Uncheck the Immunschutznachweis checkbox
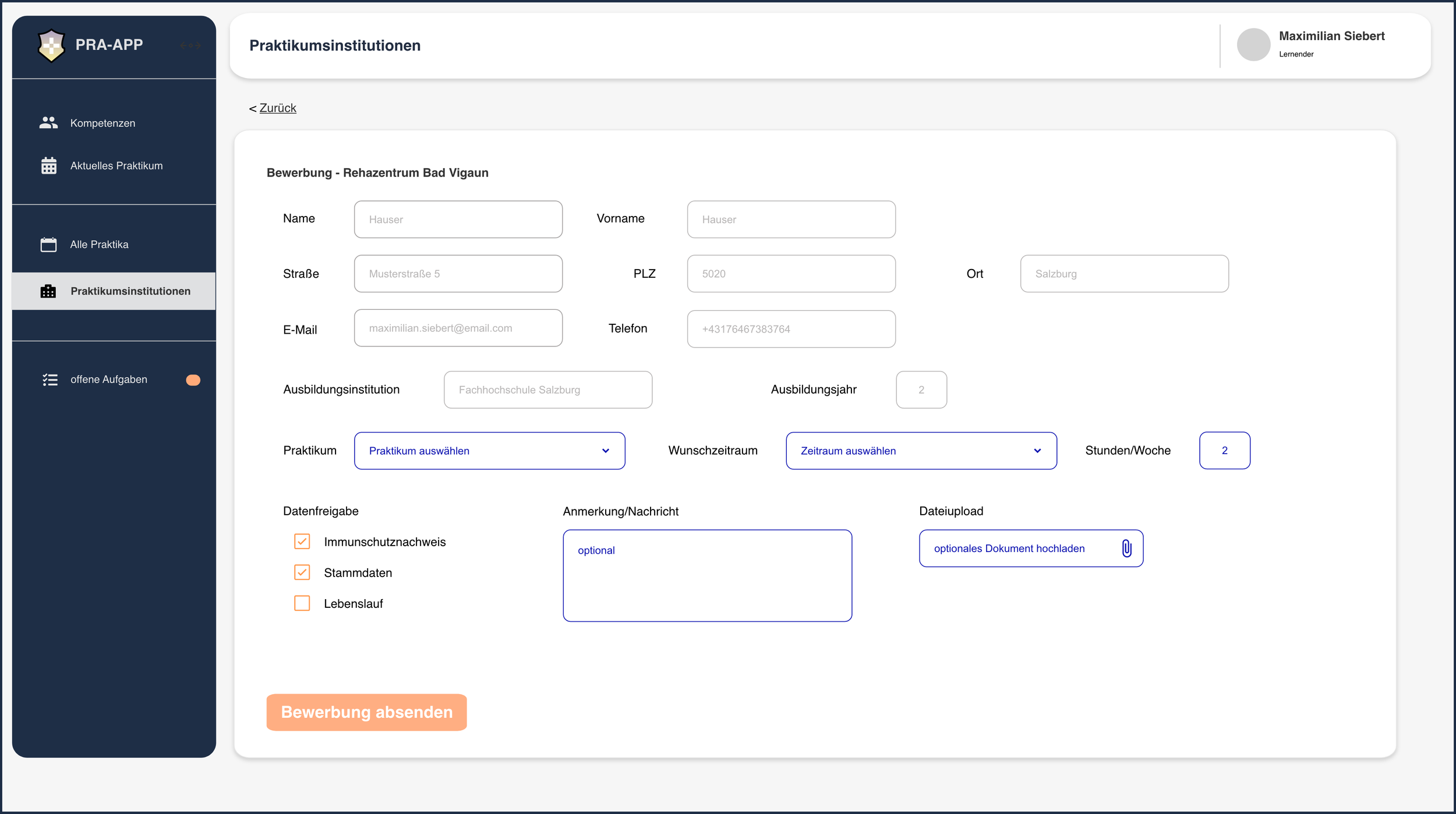 tap(302, 542)
